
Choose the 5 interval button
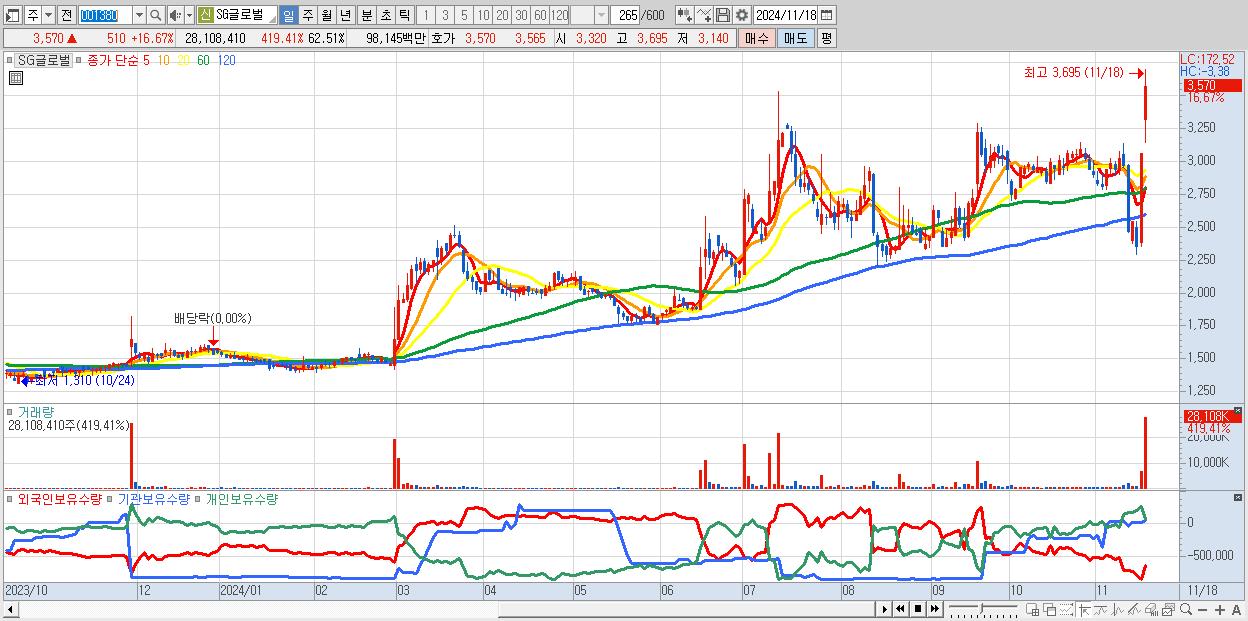[x=463, y=15]
